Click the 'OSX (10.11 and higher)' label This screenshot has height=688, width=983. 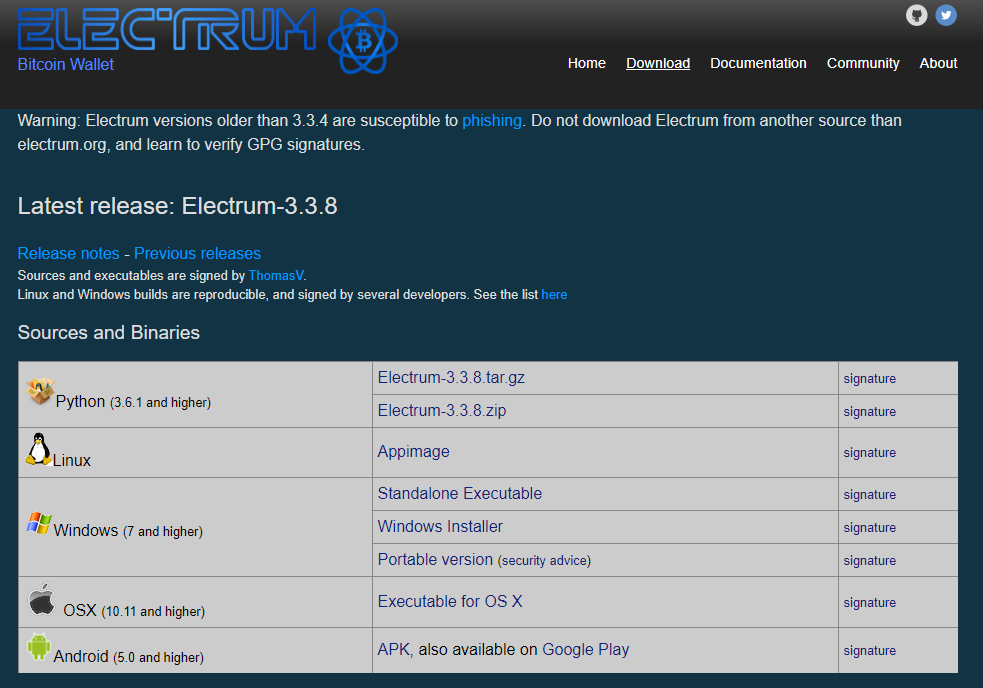[x=134, y=610]
